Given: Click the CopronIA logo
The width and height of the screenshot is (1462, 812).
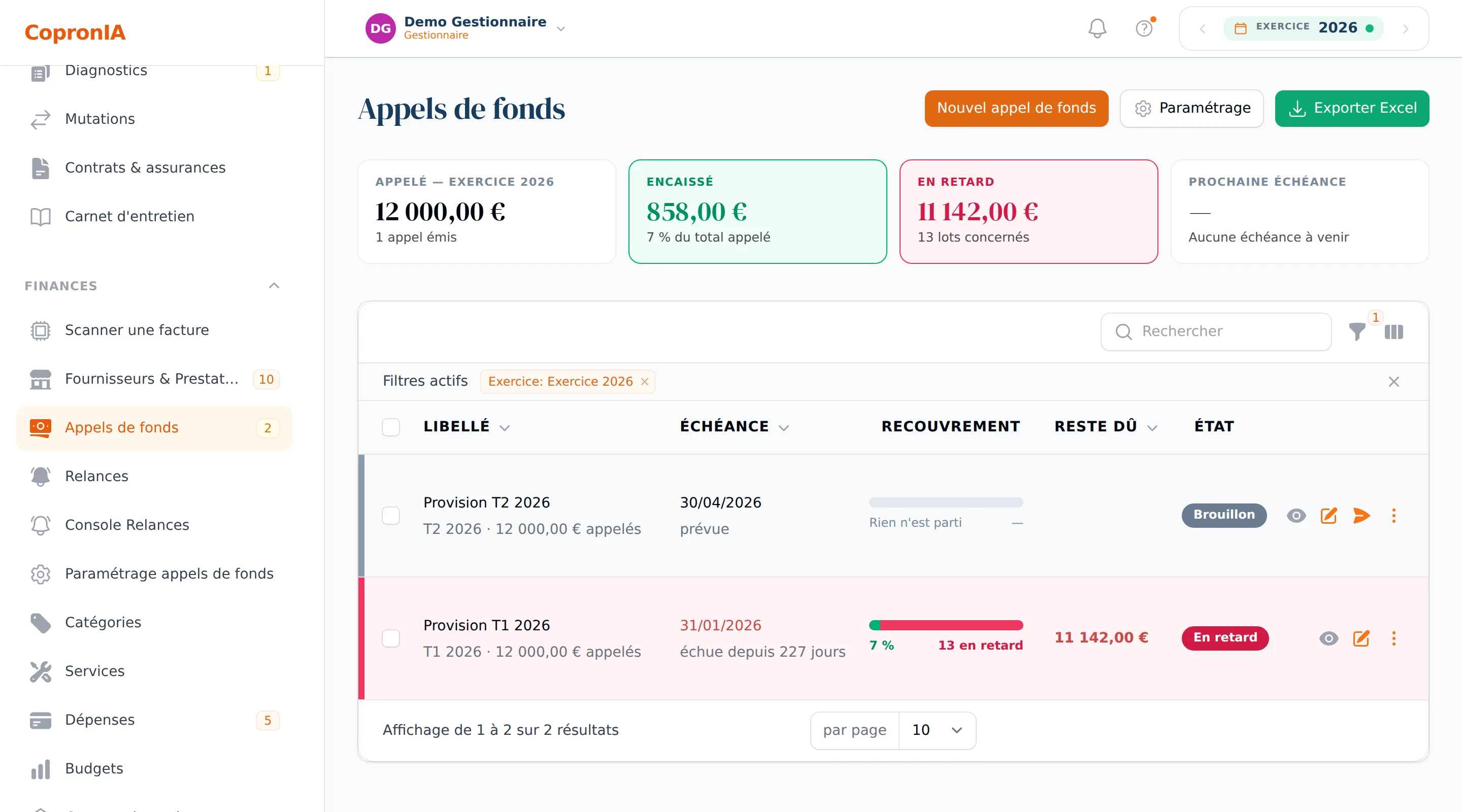Looking at the screenshot, I should 75,32.
